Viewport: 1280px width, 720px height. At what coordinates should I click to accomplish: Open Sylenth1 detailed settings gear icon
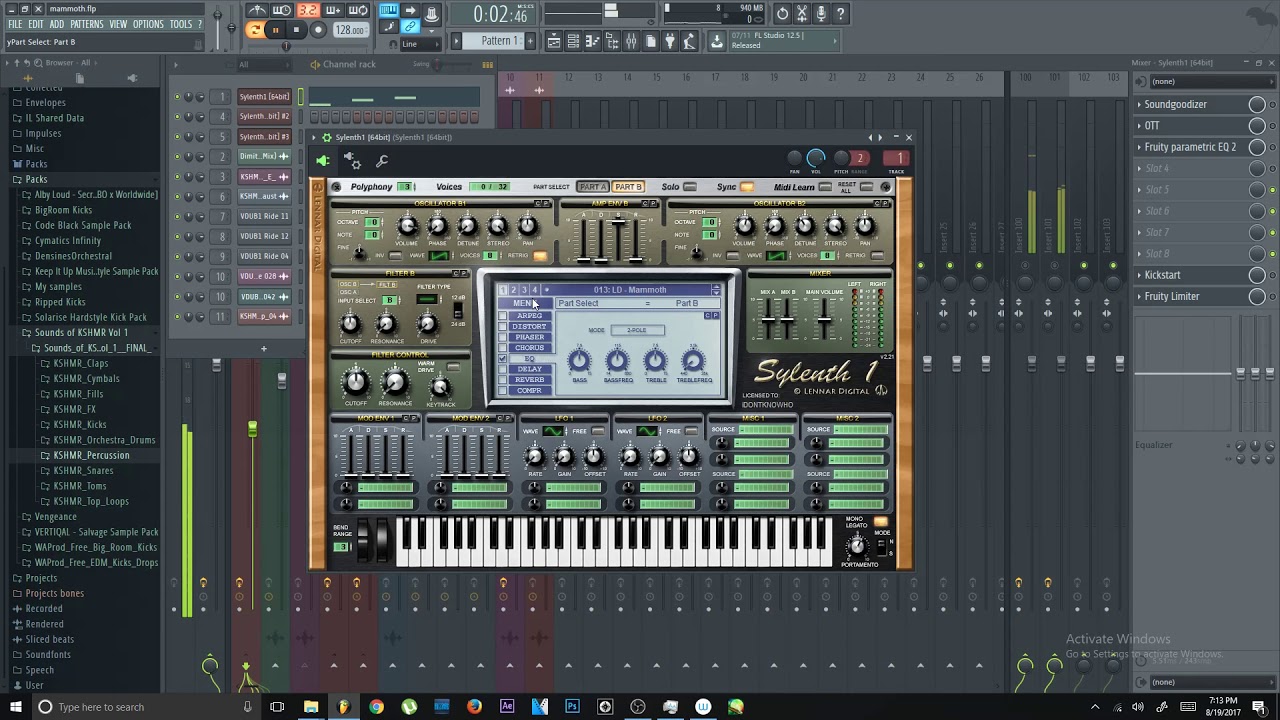[352, 160]
